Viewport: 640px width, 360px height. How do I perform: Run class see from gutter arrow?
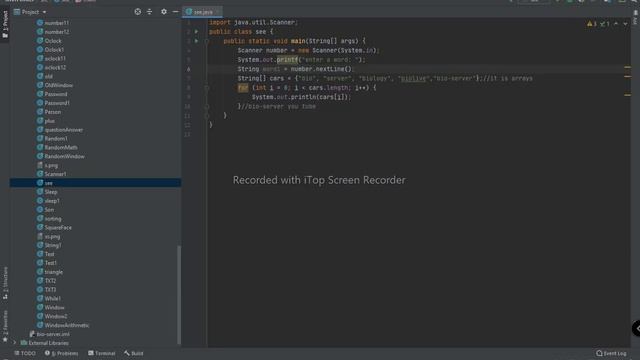[196, 31]
